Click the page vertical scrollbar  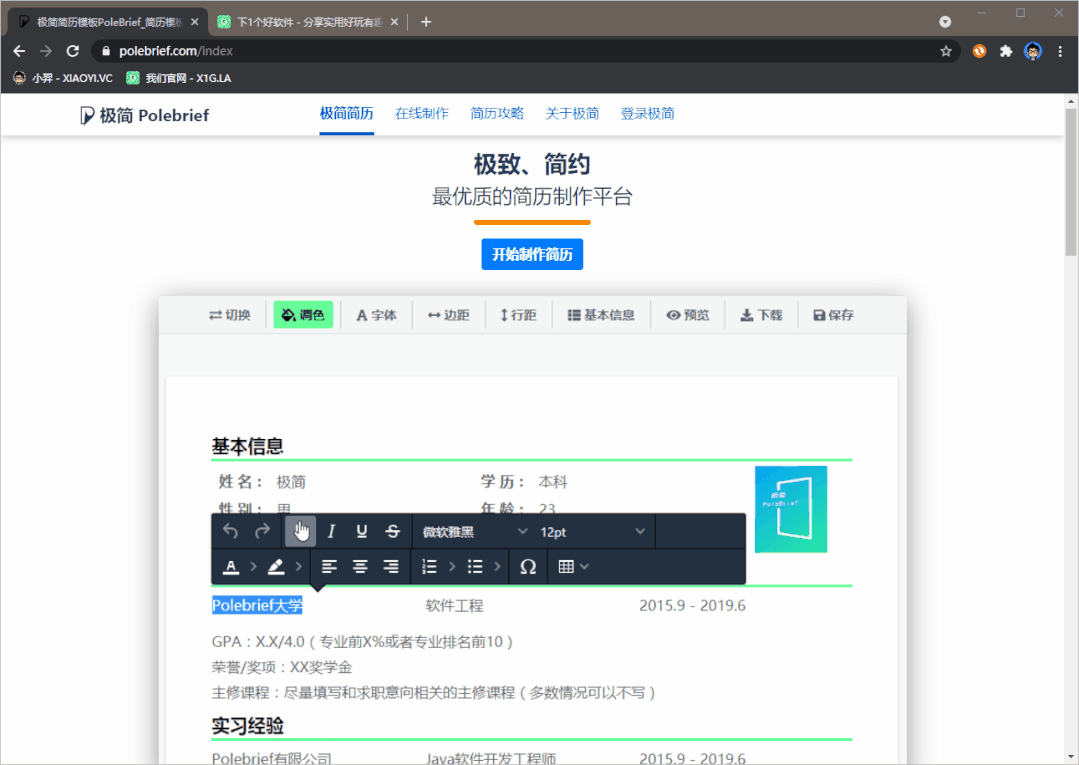[1071, 182]
